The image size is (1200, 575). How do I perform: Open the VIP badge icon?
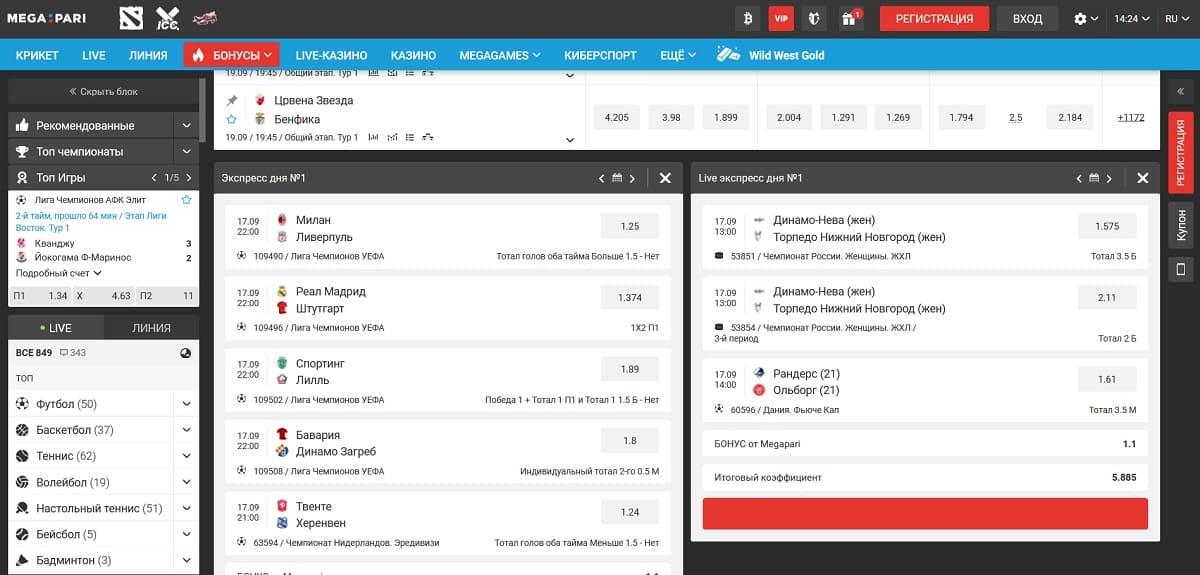pyautogui.click(x=781, y=18)
